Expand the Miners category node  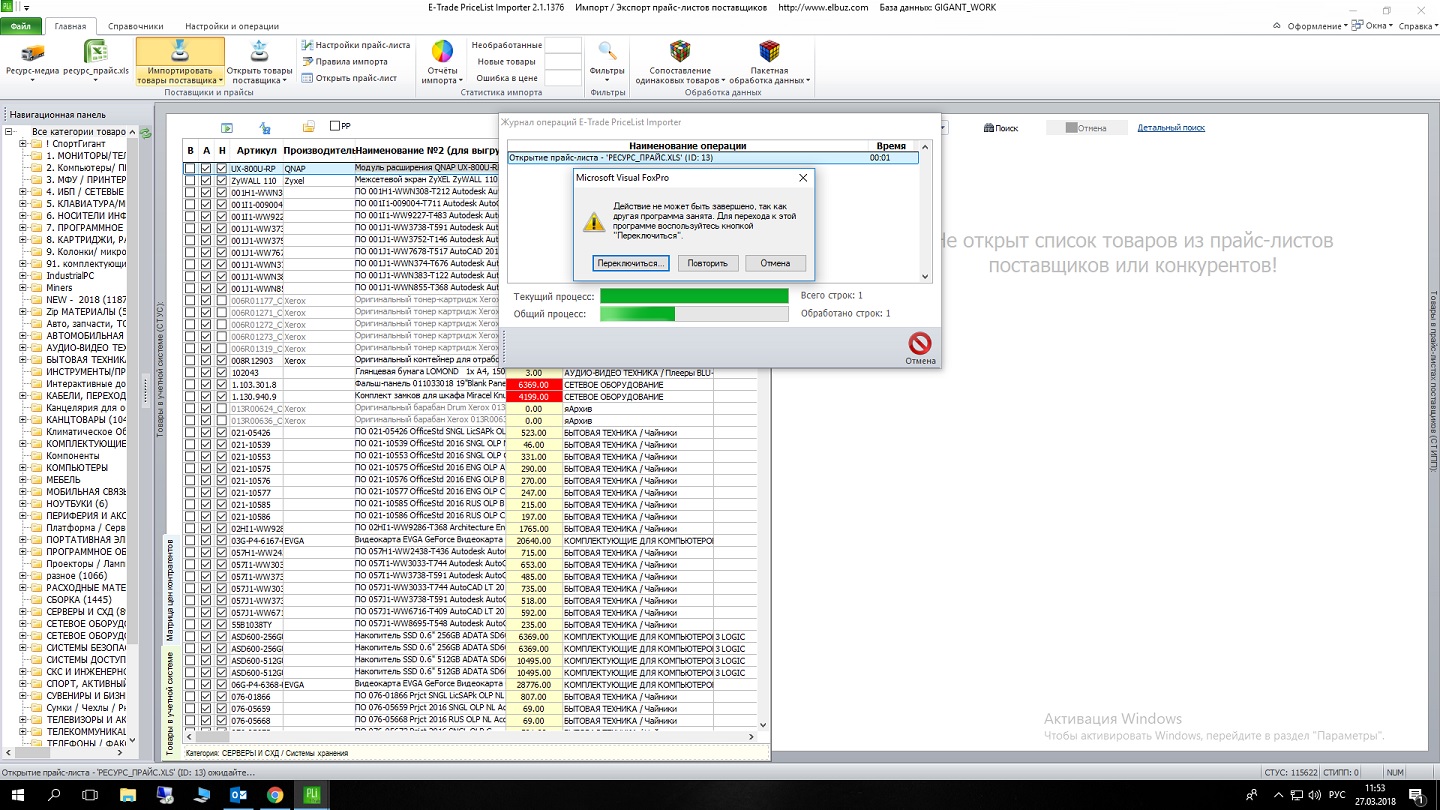tap(23, 288)
